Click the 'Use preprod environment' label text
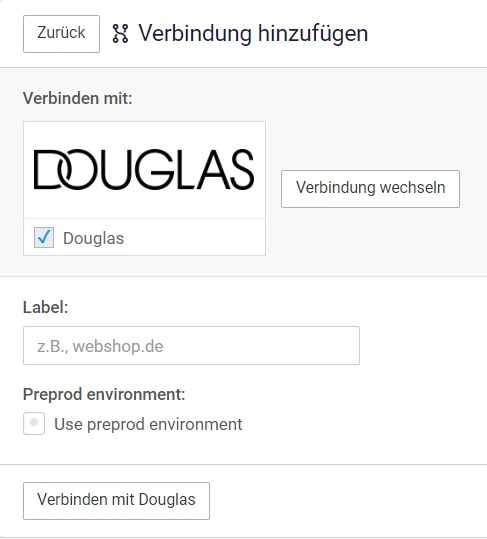 tap(148, 424)
